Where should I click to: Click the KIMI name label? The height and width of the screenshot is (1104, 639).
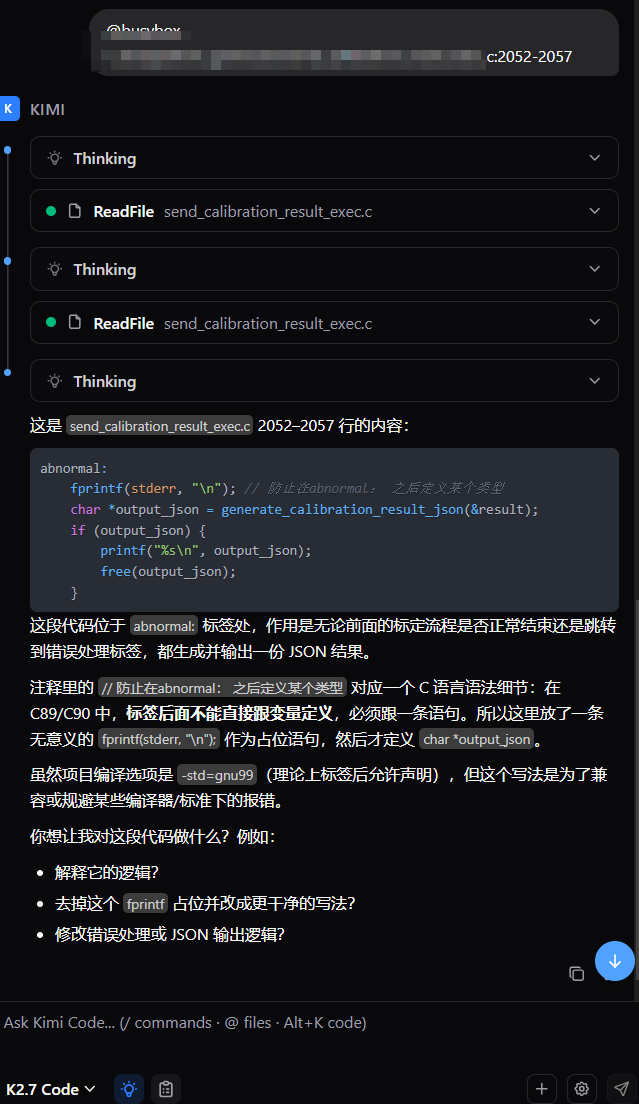click(47, 109)
